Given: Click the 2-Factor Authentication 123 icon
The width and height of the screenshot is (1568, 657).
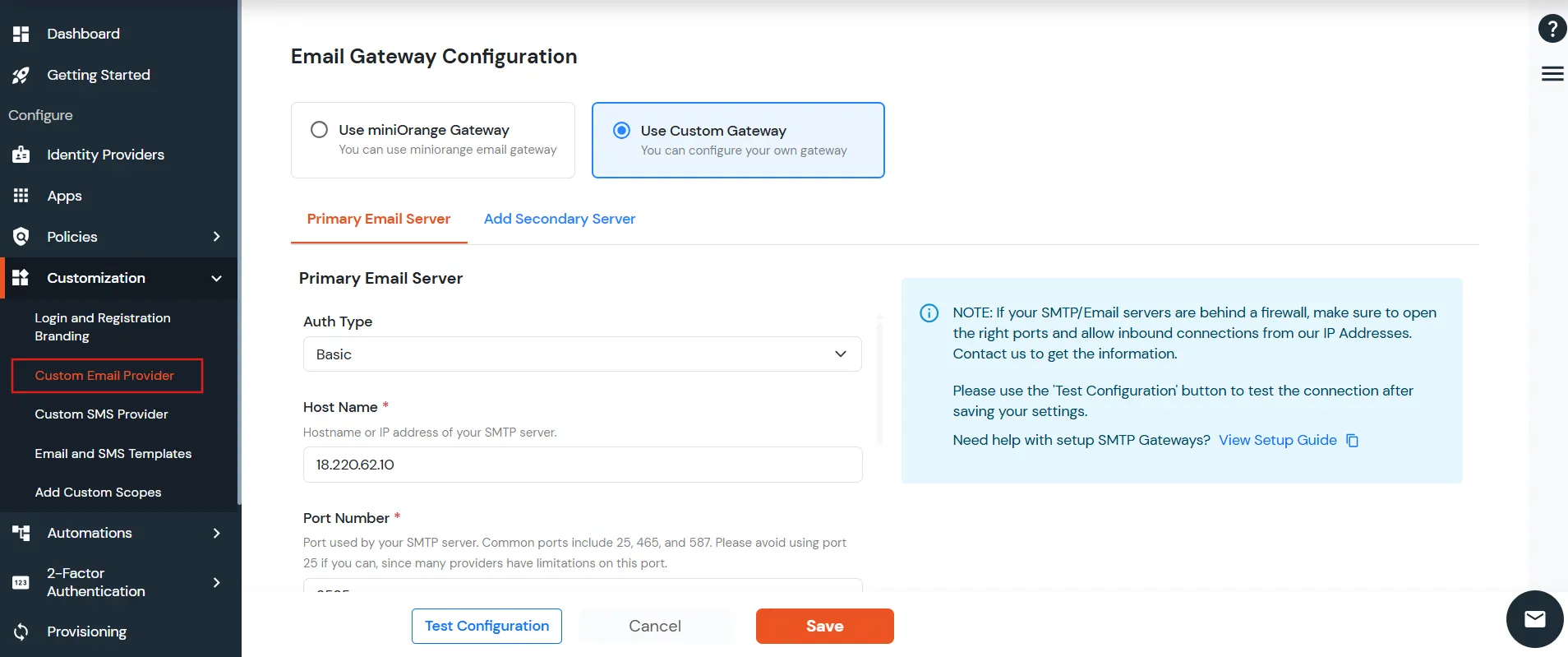Looking at the screenshot, I should (x=21, y=582).
